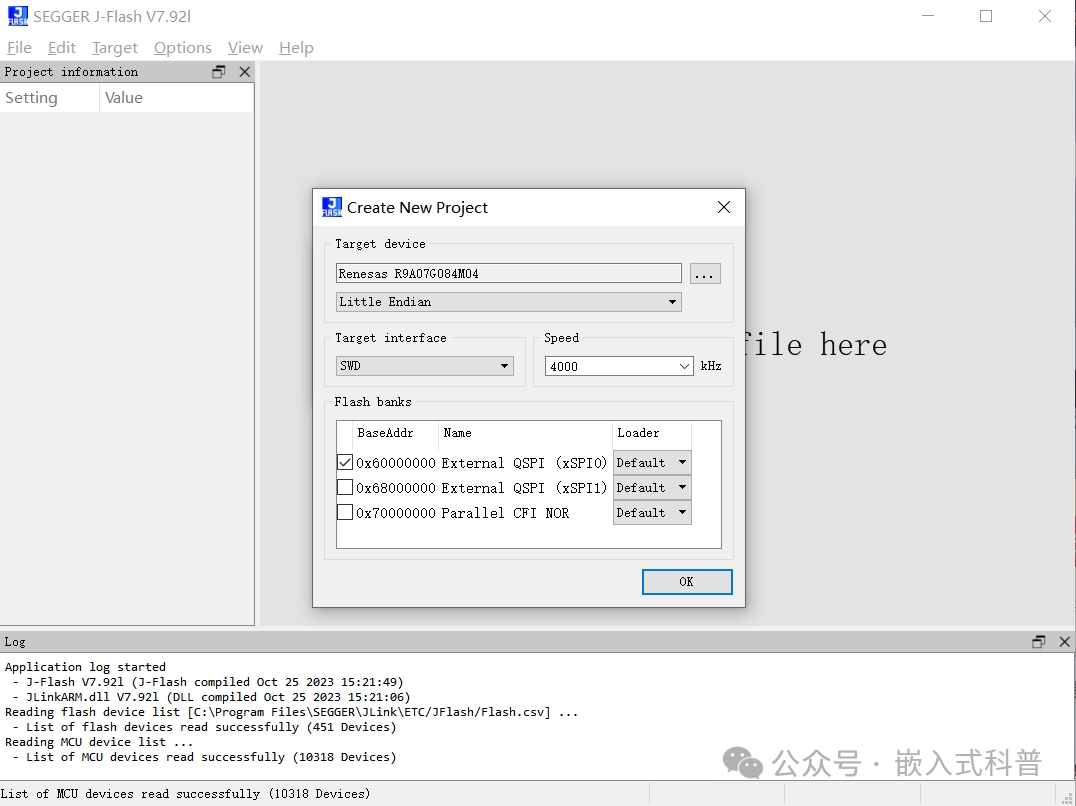Open Loader dropdown for xSPI0 bank
Screen dimensions: 1076x806
(x=652, y=462)
